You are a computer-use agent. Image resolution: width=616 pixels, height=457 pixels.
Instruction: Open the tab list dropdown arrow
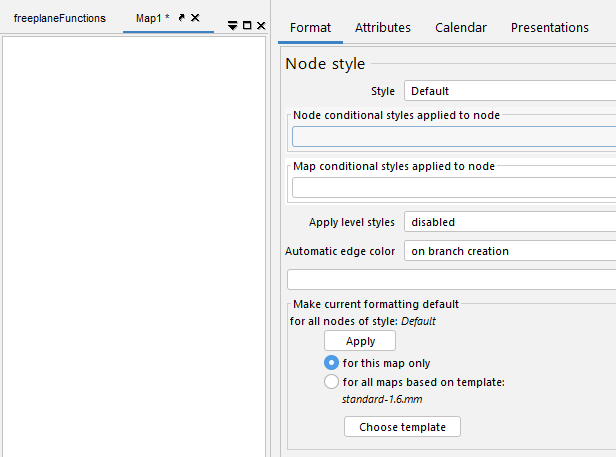click(233, 26)
